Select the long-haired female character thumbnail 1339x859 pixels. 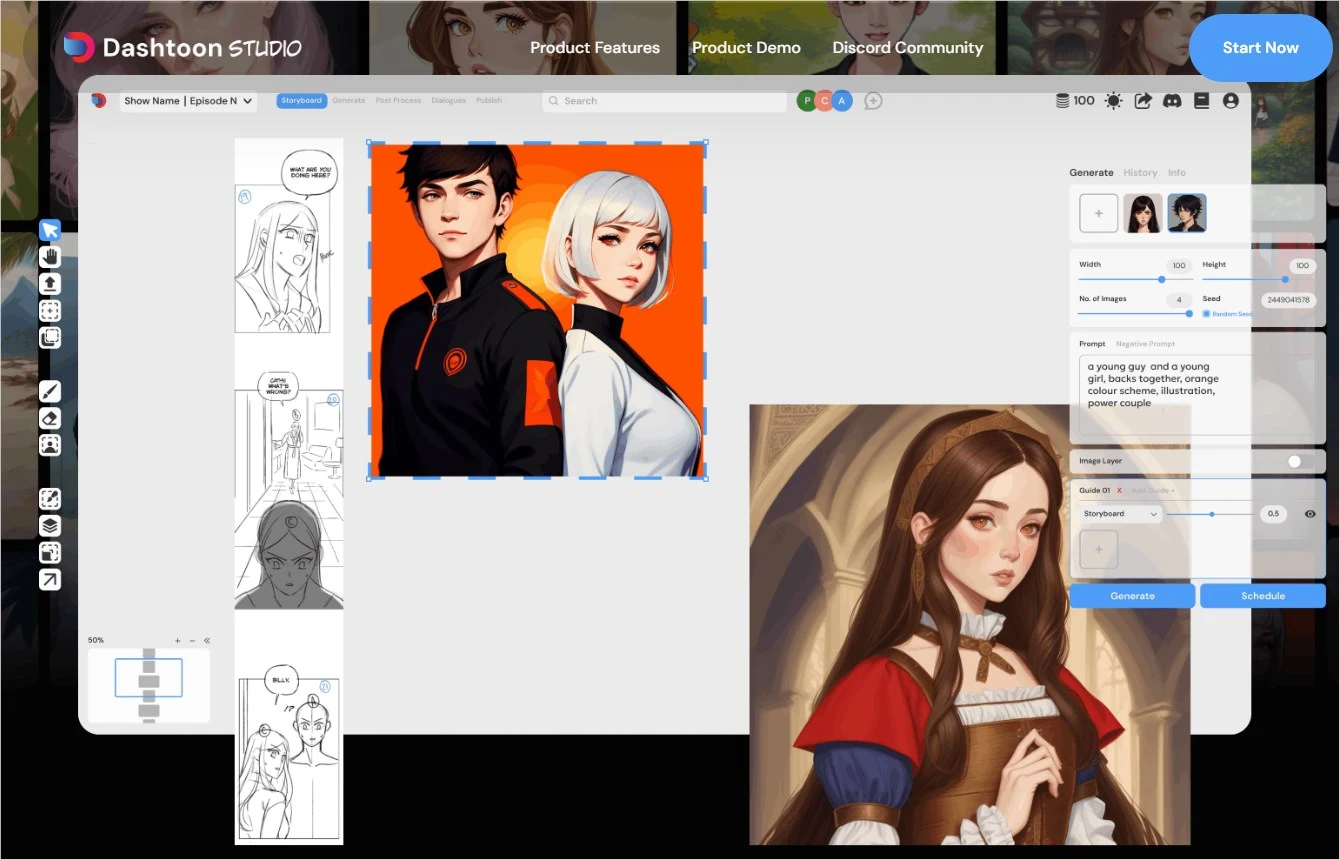click(x=1143, y=214)
